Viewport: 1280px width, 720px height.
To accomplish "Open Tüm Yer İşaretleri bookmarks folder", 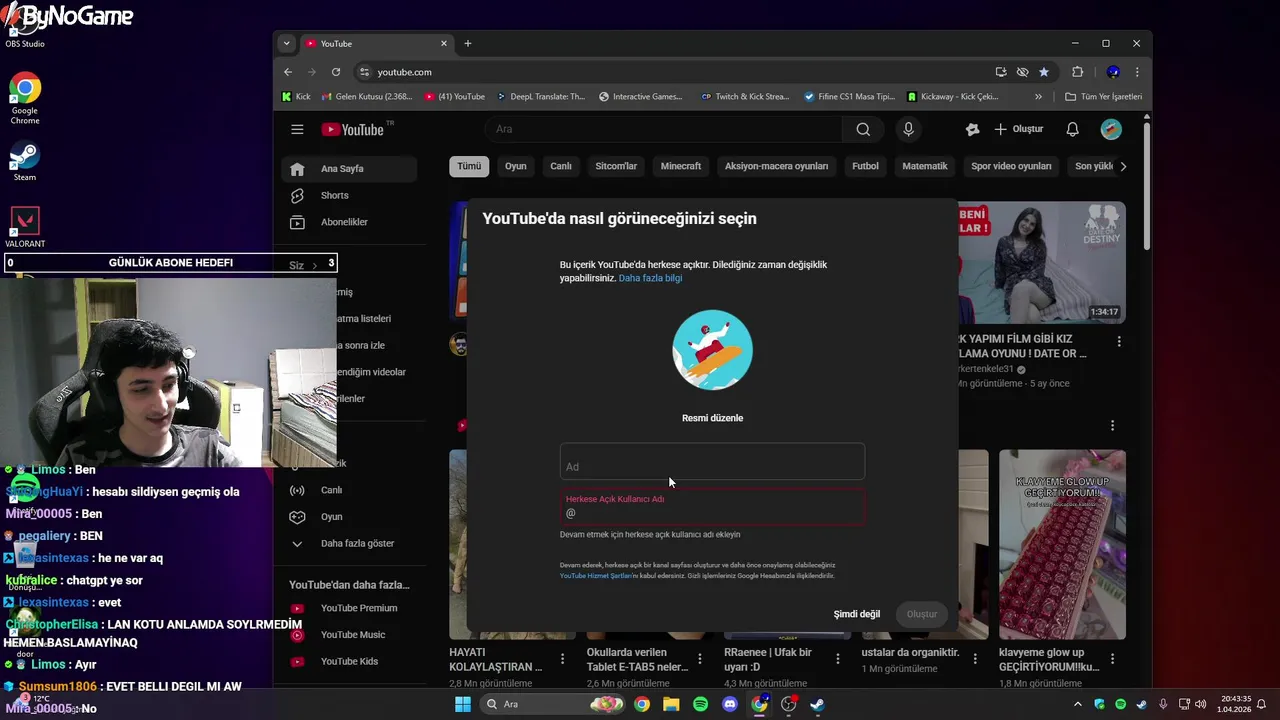I will click(x=1103, y=97).
